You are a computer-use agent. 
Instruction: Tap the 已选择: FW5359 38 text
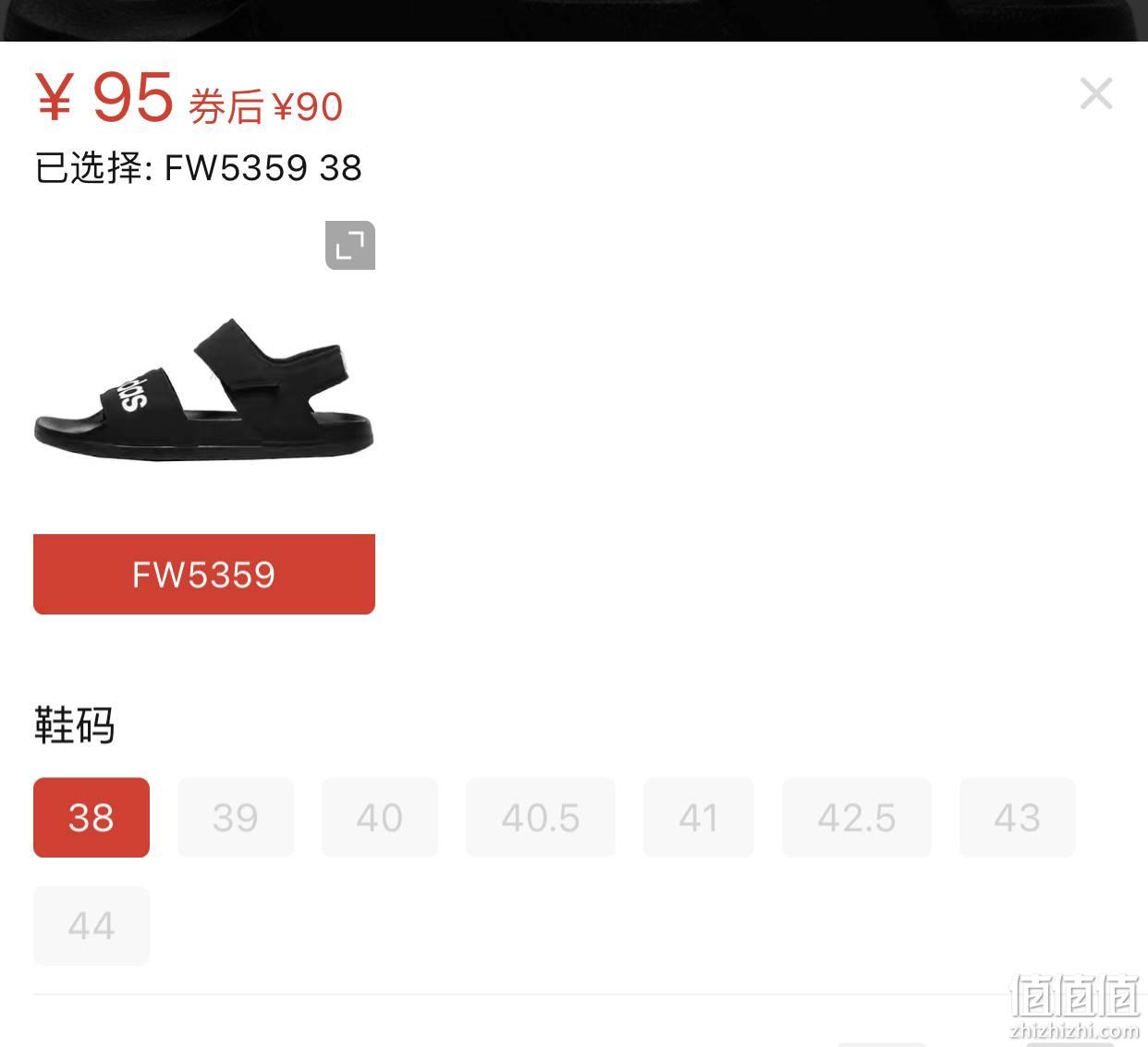pos(198,168)
